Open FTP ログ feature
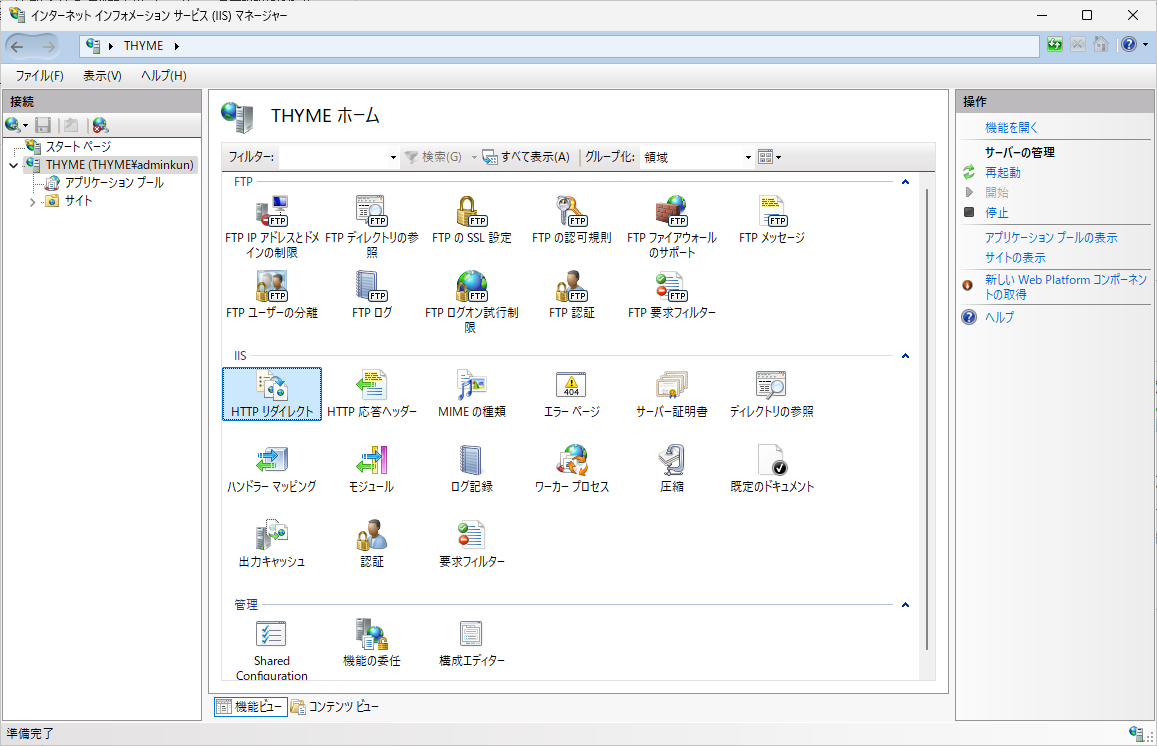1157x746 pixels. click(x=372, y=294)
